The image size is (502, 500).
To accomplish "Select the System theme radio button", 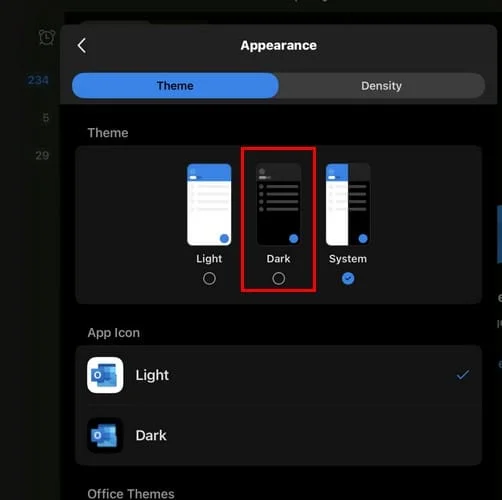I will coord(348,278).
